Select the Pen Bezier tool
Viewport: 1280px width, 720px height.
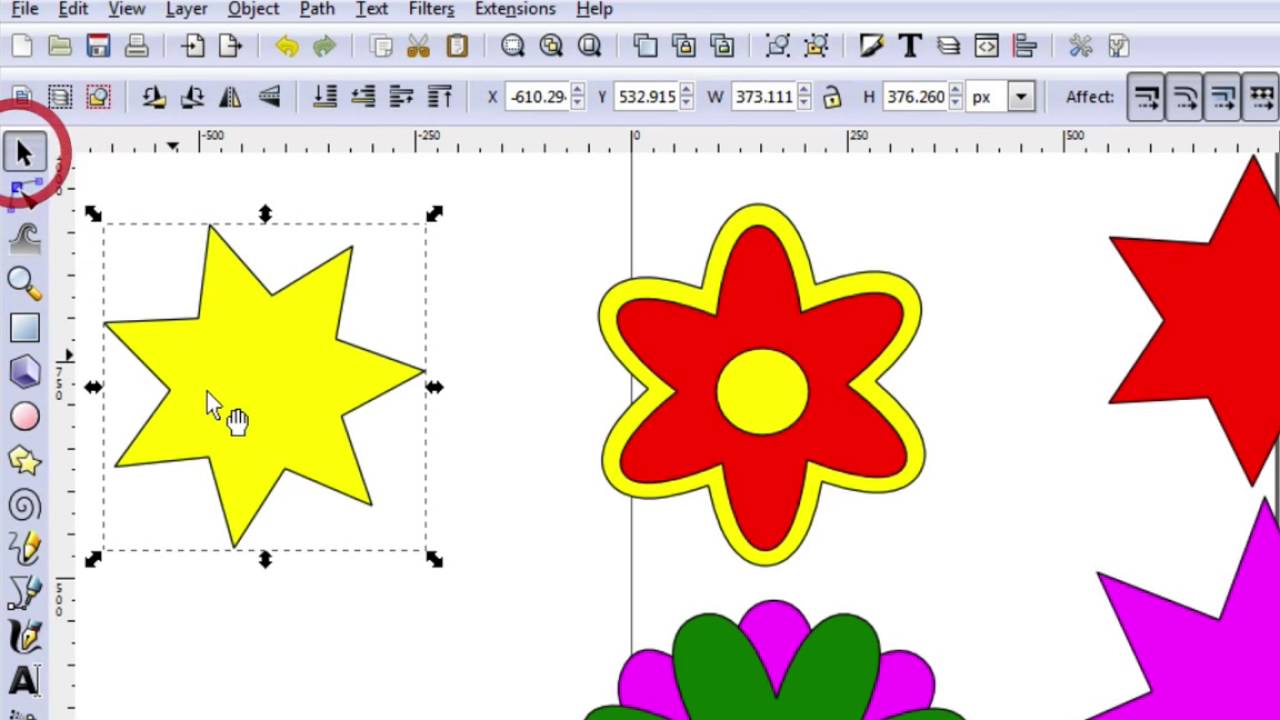[x=24, y=592]
